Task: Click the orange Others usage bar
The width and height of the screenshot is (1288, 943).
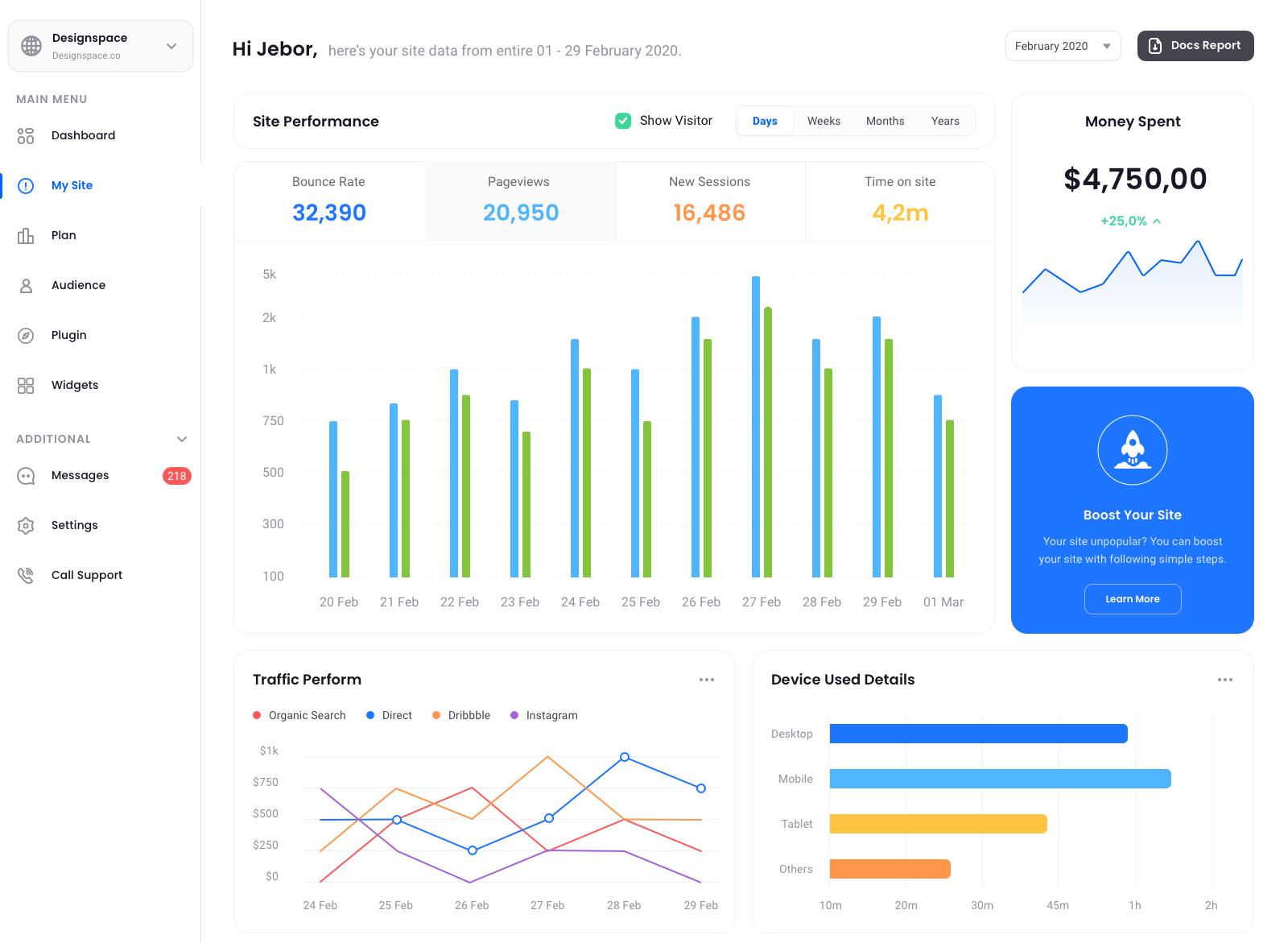Action: click(x=890, y=869)
